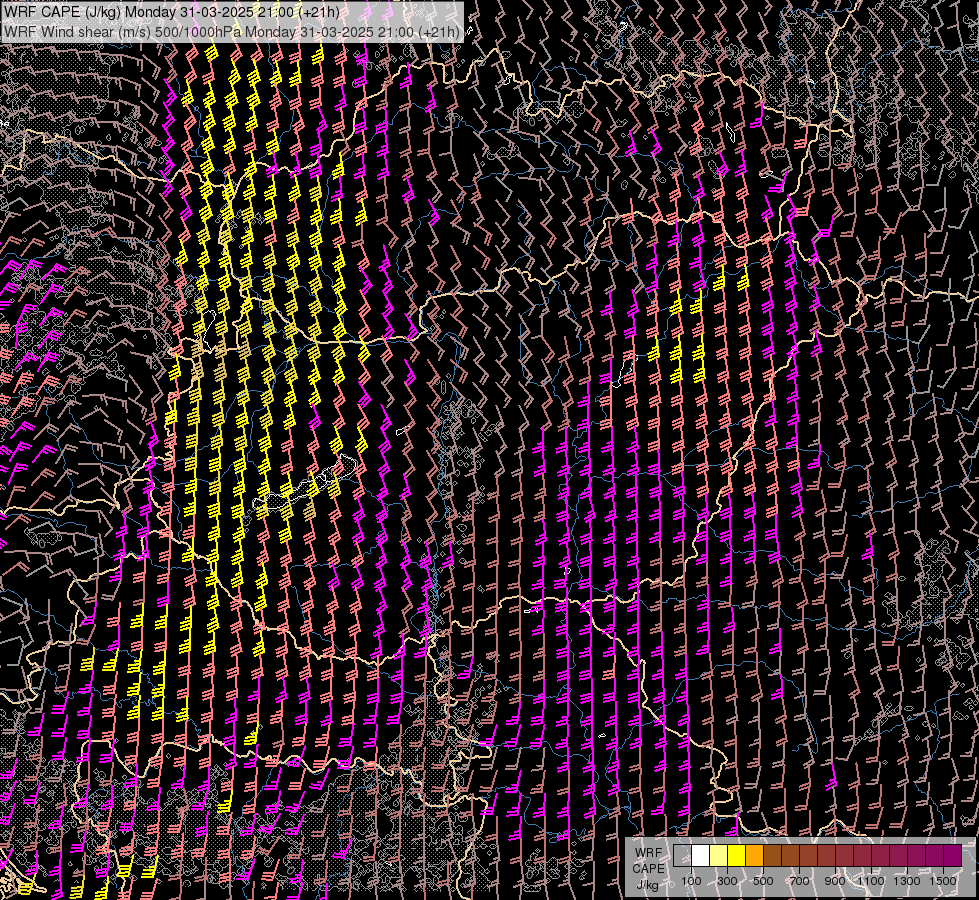Click the legend value 500
Screen dimensions: 979x900
point(763,881)
